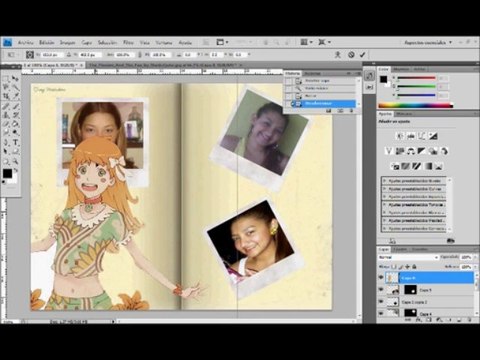Switch to the Muestras tab

(x=401, y=69)
